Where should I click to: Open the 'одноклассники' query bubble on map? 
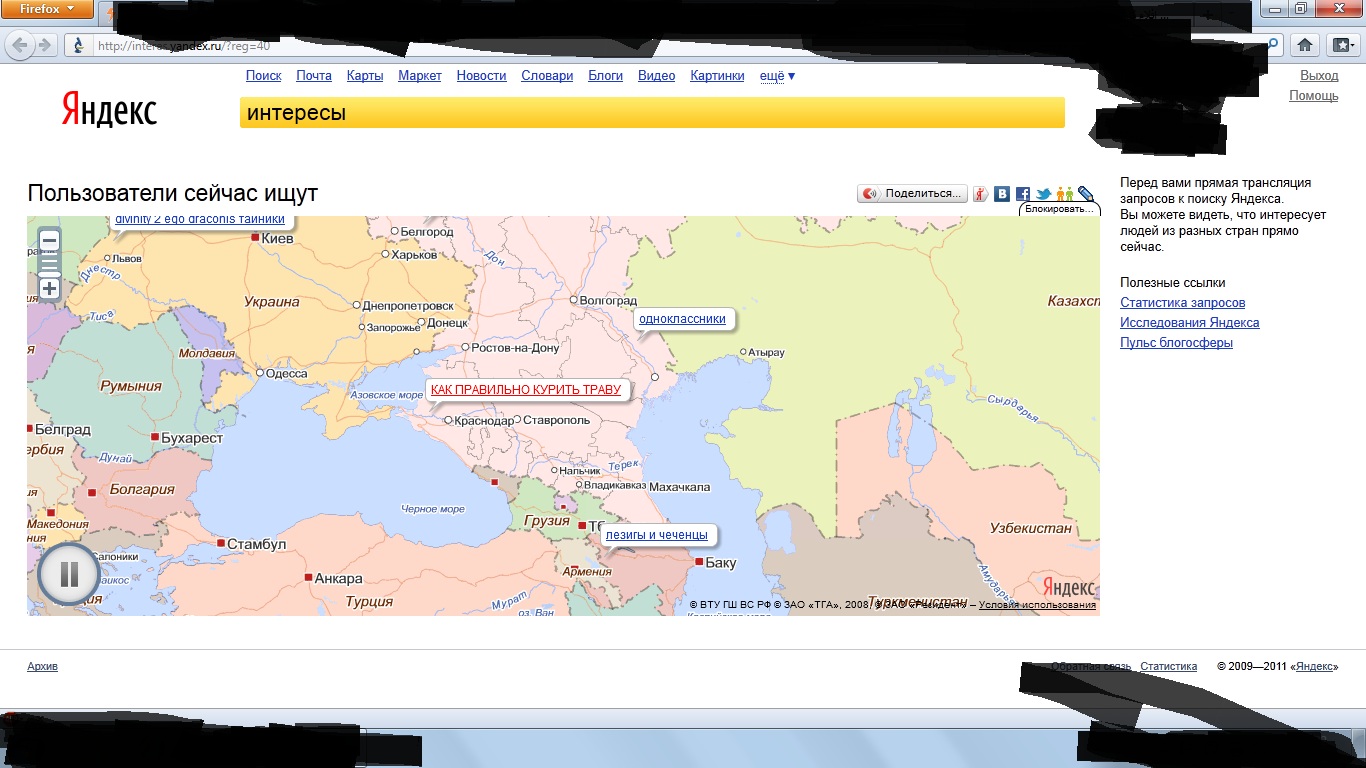point(682,319)
